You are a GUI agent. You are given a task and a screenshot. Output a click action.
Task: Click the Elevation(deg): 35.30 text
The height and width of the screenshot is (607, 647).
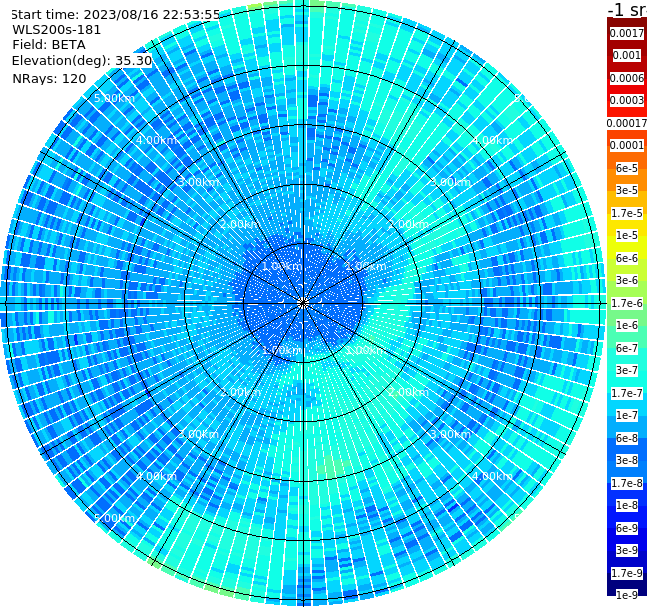[82, 61]
